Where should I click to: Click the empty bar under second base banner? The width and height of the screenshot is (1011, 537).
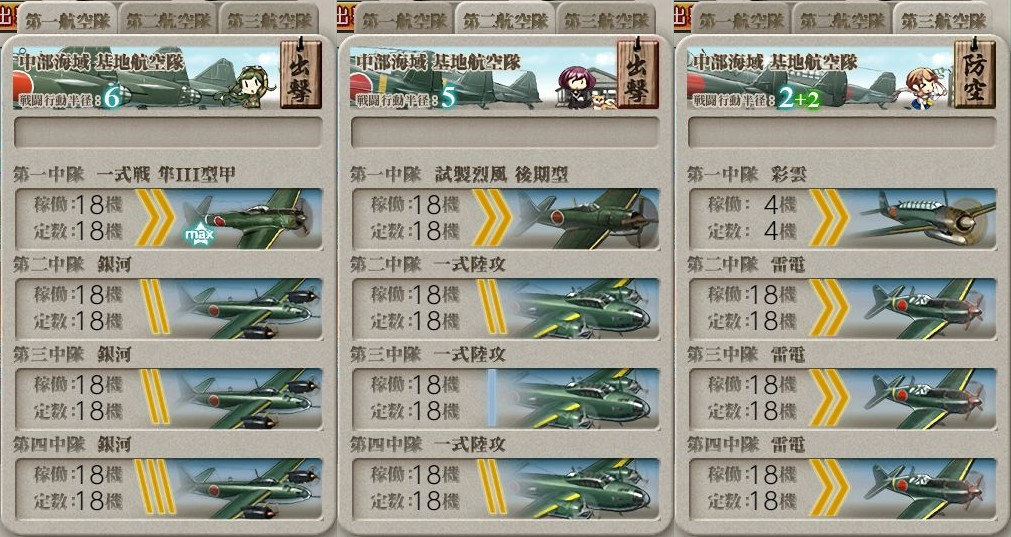[x=504, y=132]
